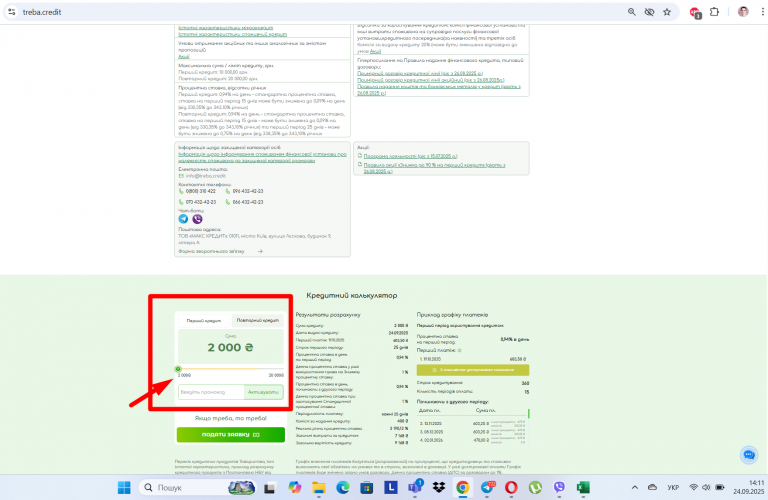Select the 'Повторний кредит' tab
This screenshot has height=500, width=768.
[x=258, y=320]
